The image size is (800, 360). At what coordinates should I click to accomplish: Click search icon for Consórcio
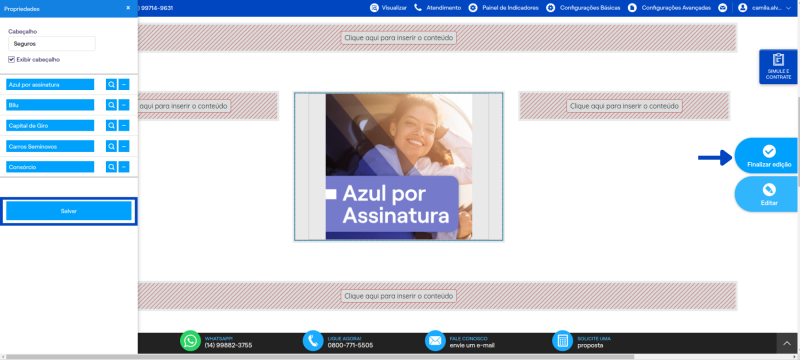[111, 167]
